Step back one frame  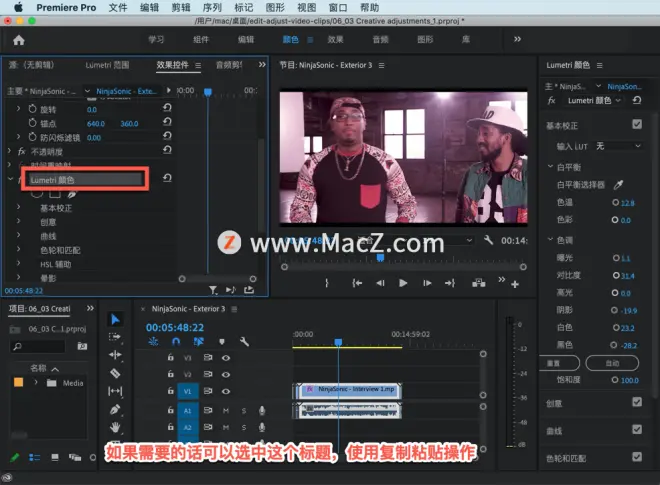click(380, 283)
